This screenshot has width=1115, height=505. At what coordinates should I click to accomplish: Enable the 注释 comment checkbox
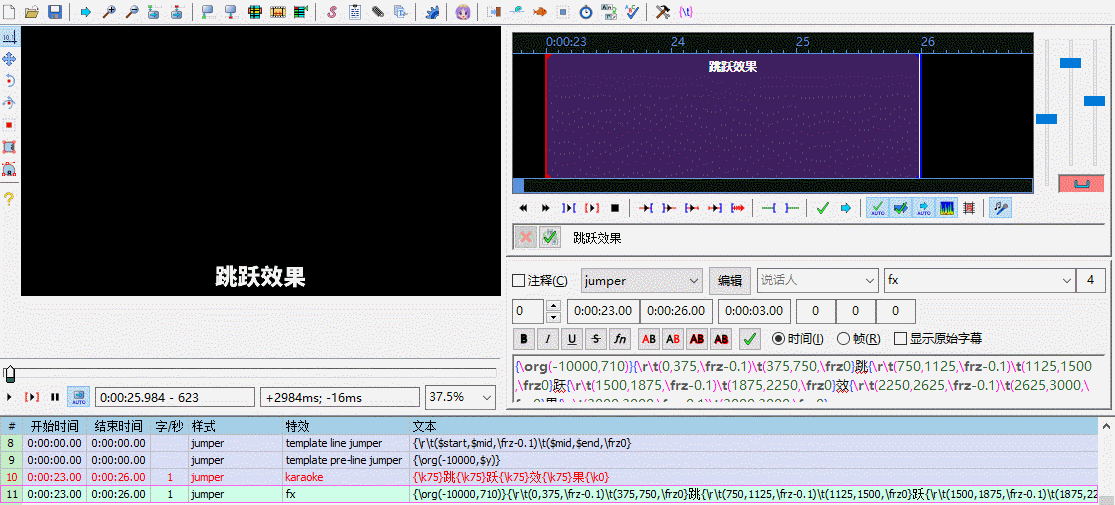(518, 281)
